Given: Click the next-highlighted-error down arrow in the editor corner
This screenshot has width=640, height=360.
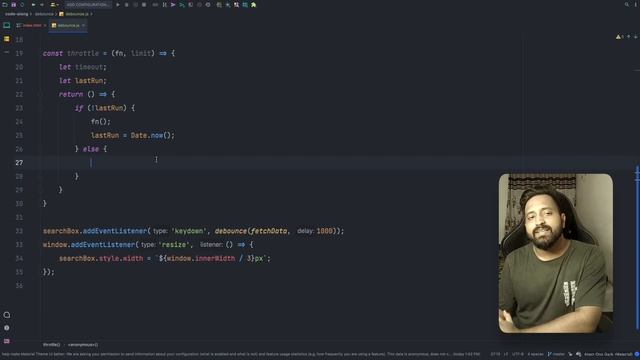Looking at the screenshot, I should pos(636,37).
